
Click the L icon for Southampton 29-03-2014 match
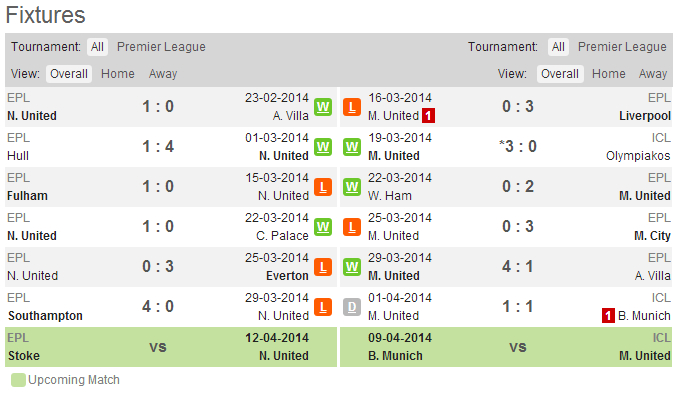click(323, 307)
